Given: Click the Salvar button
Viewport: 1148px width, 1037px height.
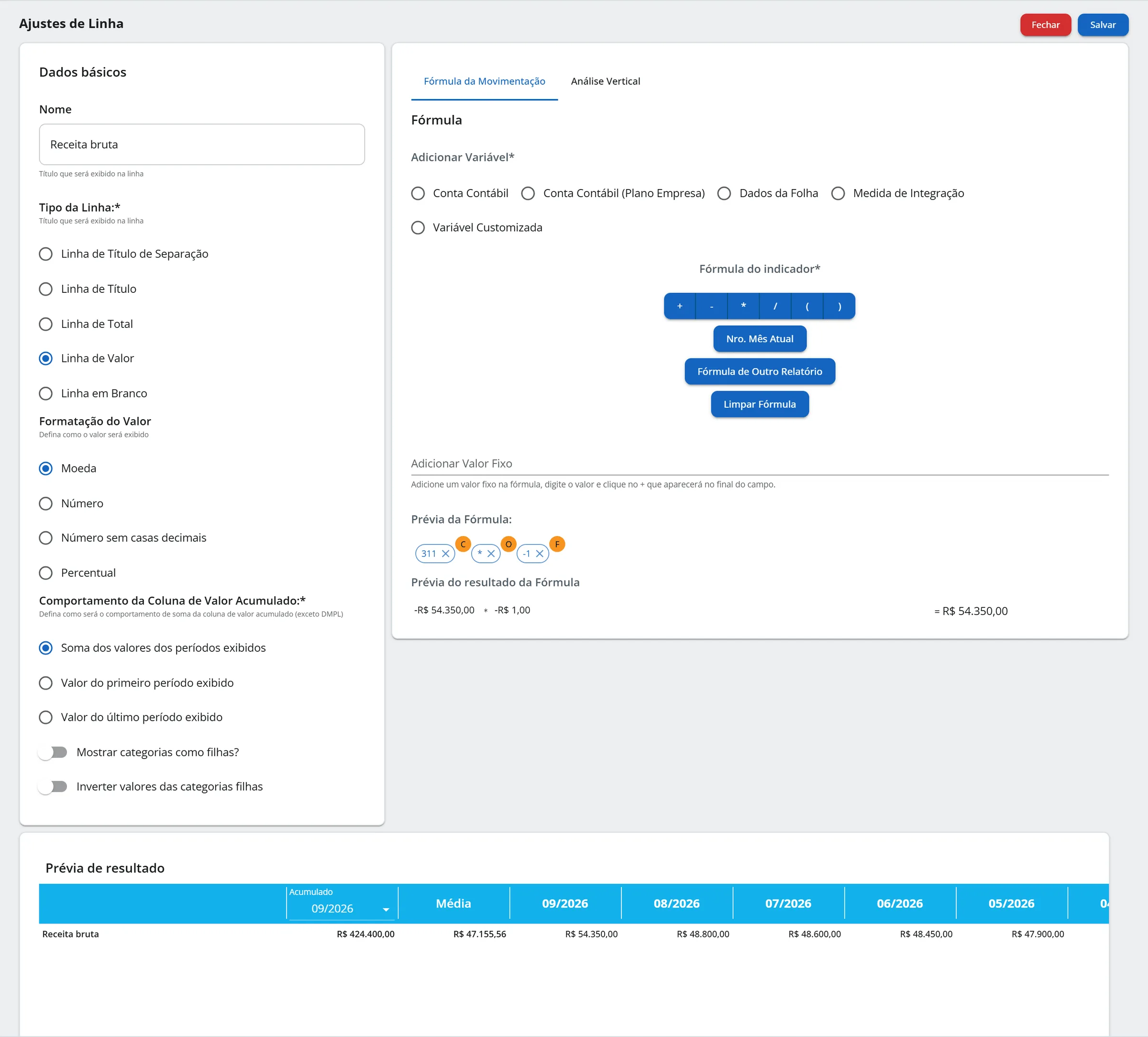Looking at the screenshot, I should point(1103,24).
